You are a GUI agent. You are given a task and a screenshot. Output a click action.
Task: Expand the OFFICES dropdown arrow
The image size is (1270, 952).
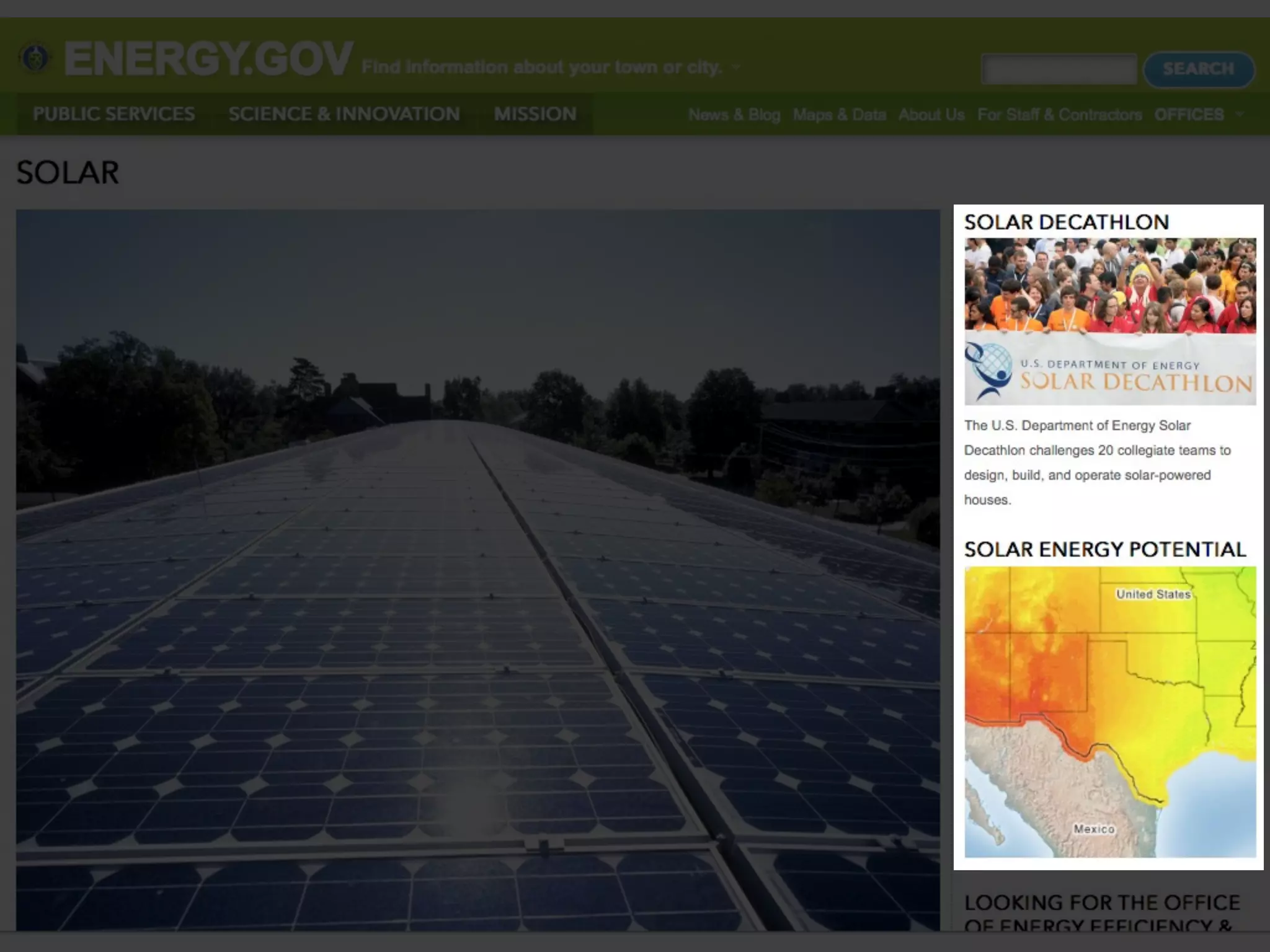1240,114
